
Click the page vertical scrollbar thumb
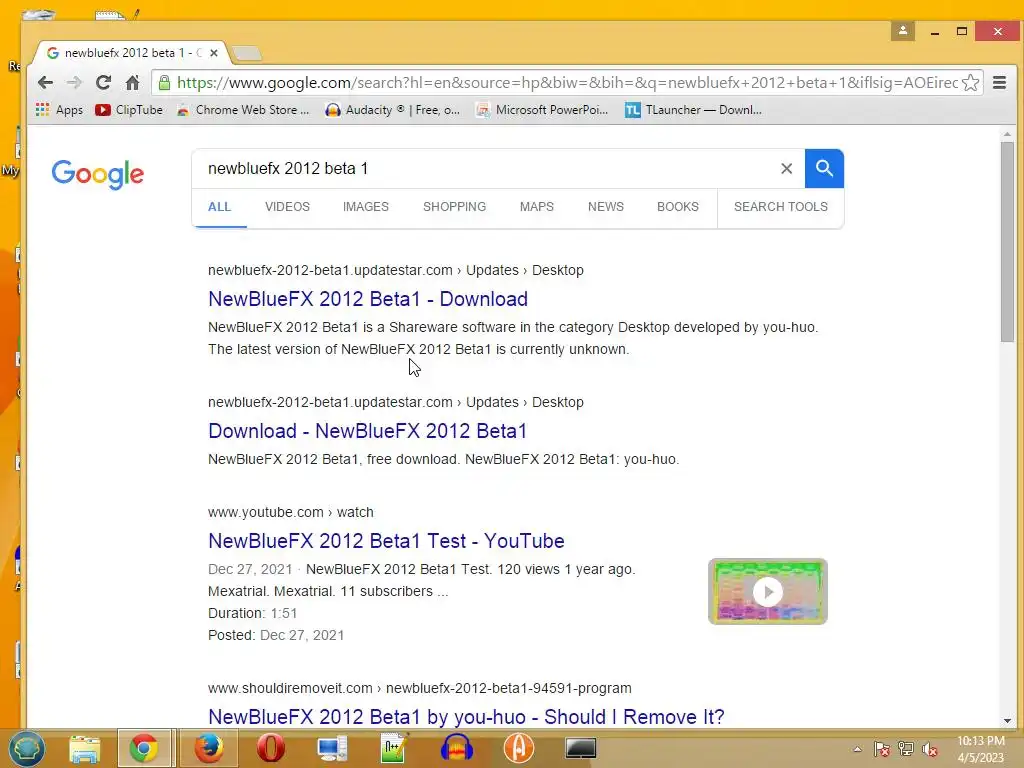pos(1007,242)
